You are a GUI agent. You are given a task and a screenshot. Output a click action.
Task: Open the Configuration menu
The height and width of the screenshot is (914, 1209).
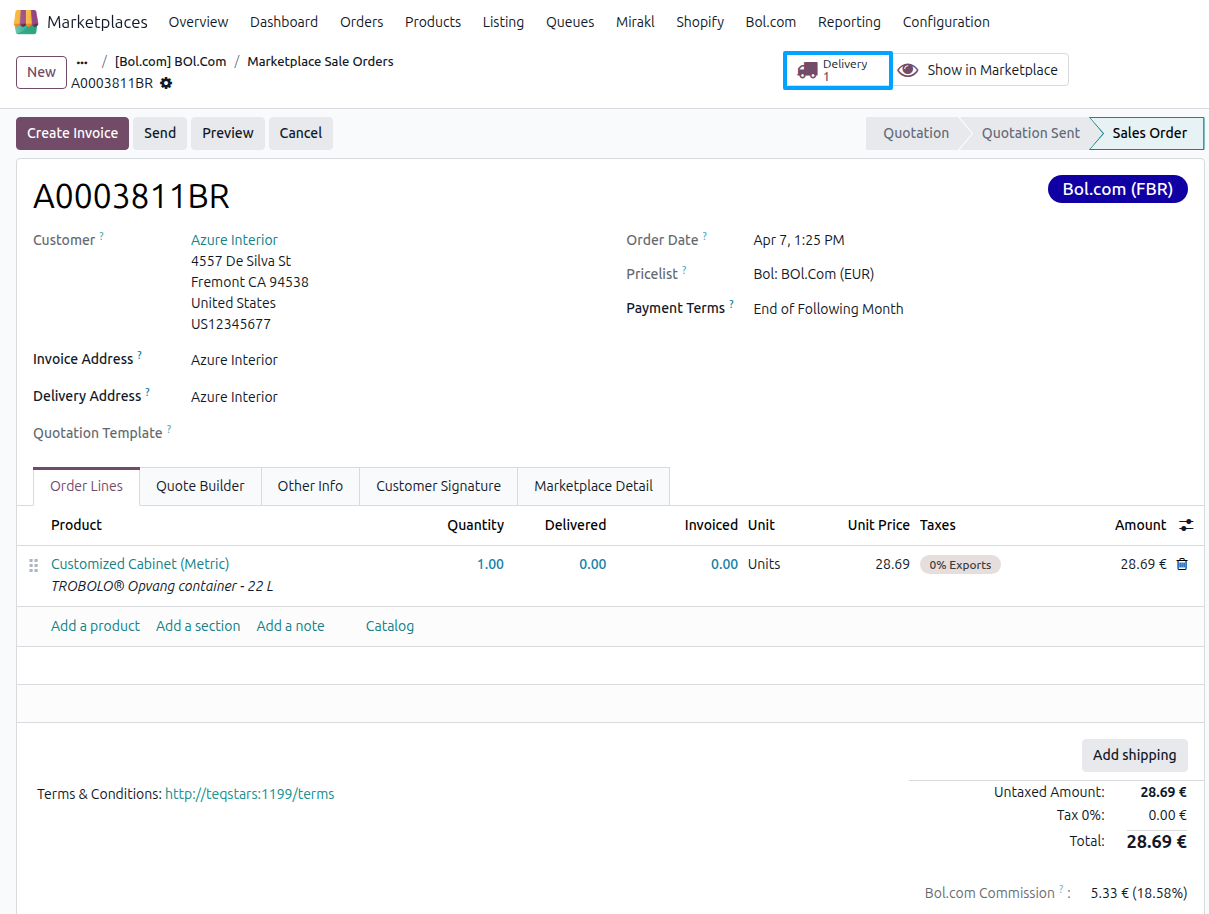(946, 22)
